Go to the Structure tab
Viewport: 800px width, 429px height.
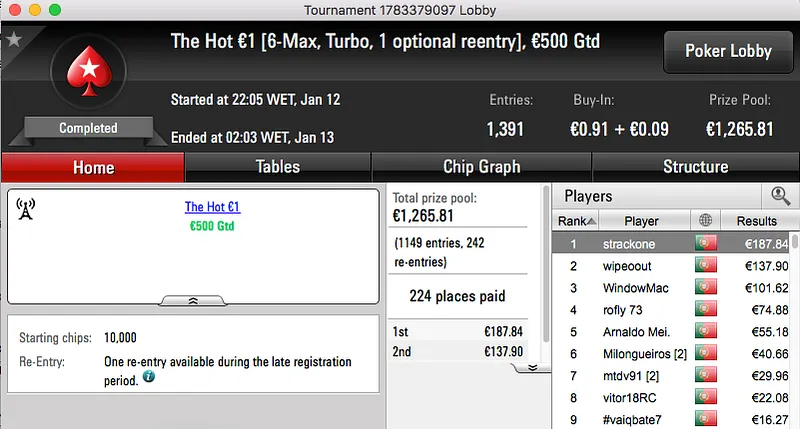pyautogui.click(x=695, y=167)
